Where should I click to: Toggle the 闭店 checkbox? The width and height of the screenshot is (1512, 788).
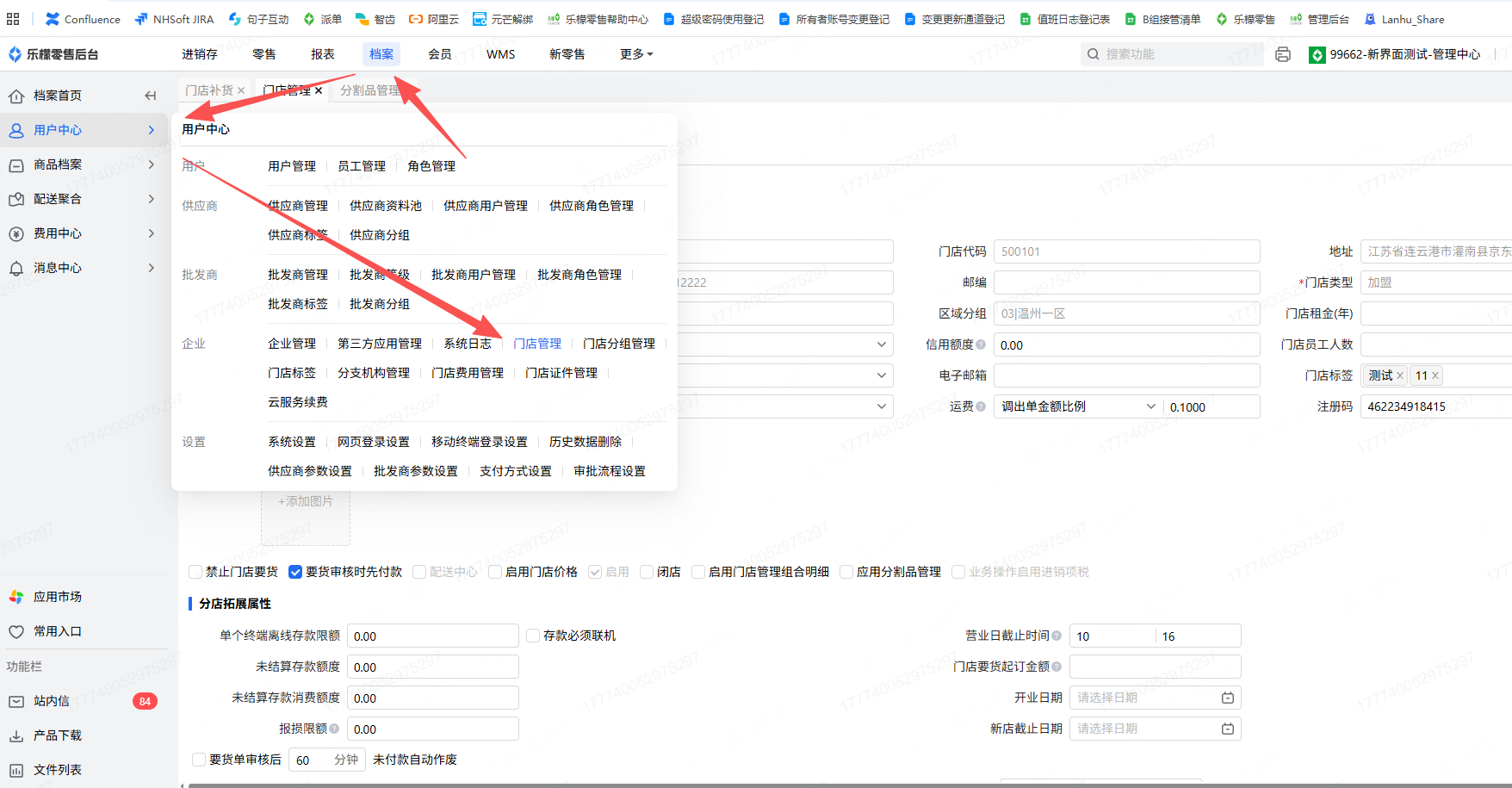point(647,572)
